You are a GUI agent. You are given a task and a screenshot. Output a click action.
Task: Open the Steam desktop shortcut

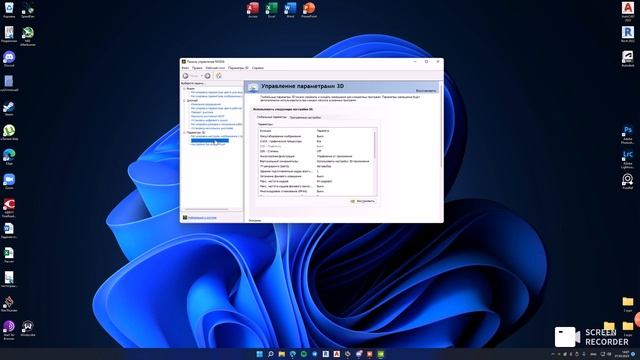pos(9,109)
